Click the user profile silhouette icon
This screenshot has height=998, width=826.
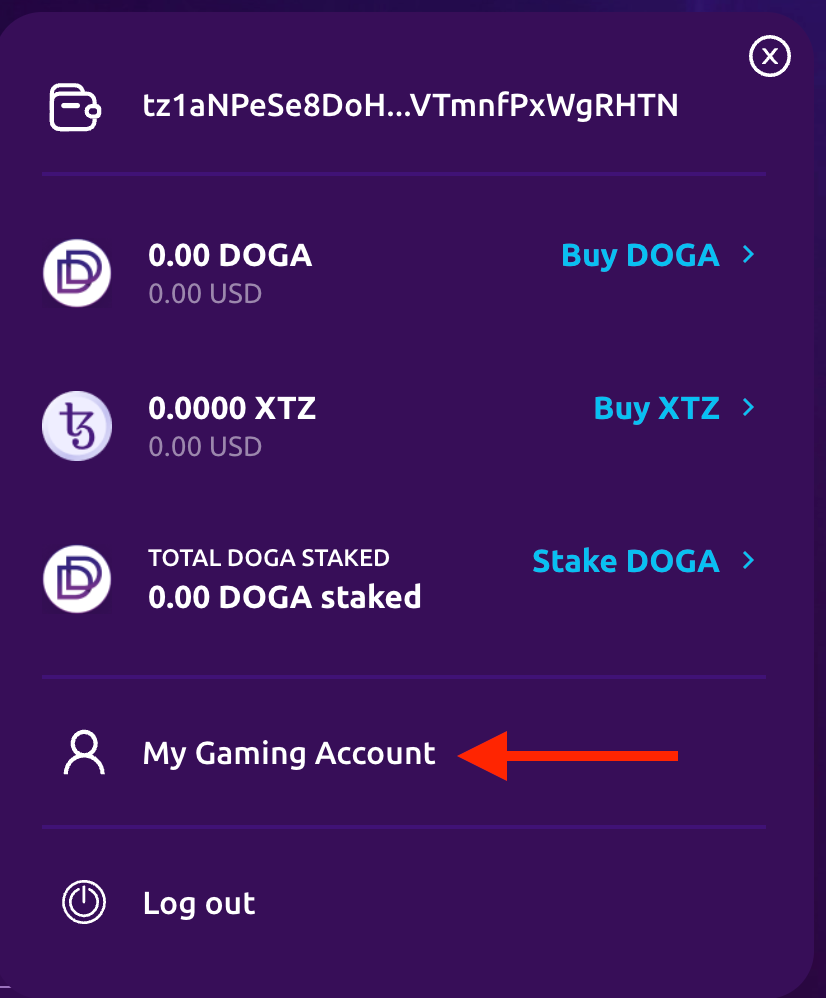pos(84,752)
